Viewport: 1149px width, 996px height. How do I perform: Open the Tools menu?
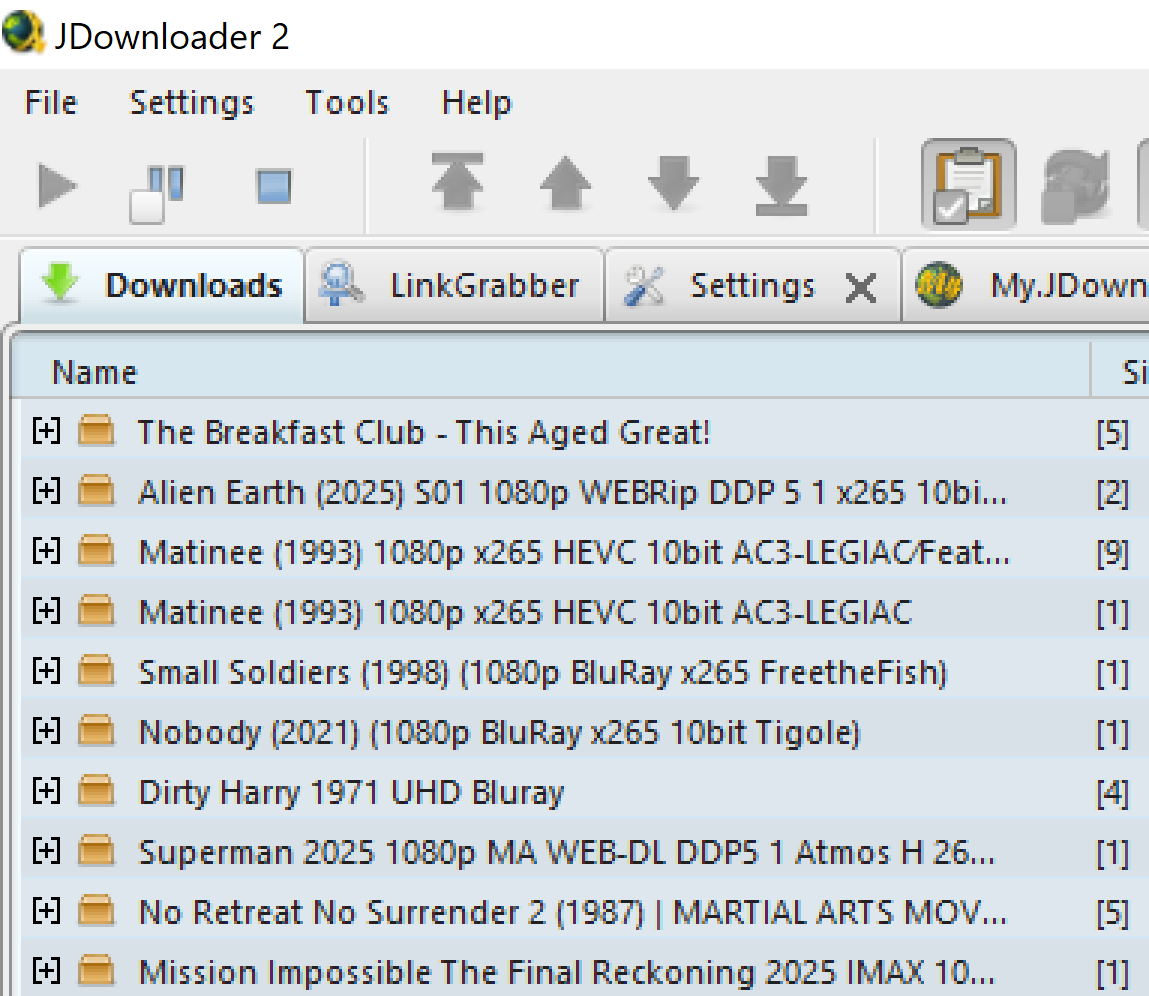[347, 103]
